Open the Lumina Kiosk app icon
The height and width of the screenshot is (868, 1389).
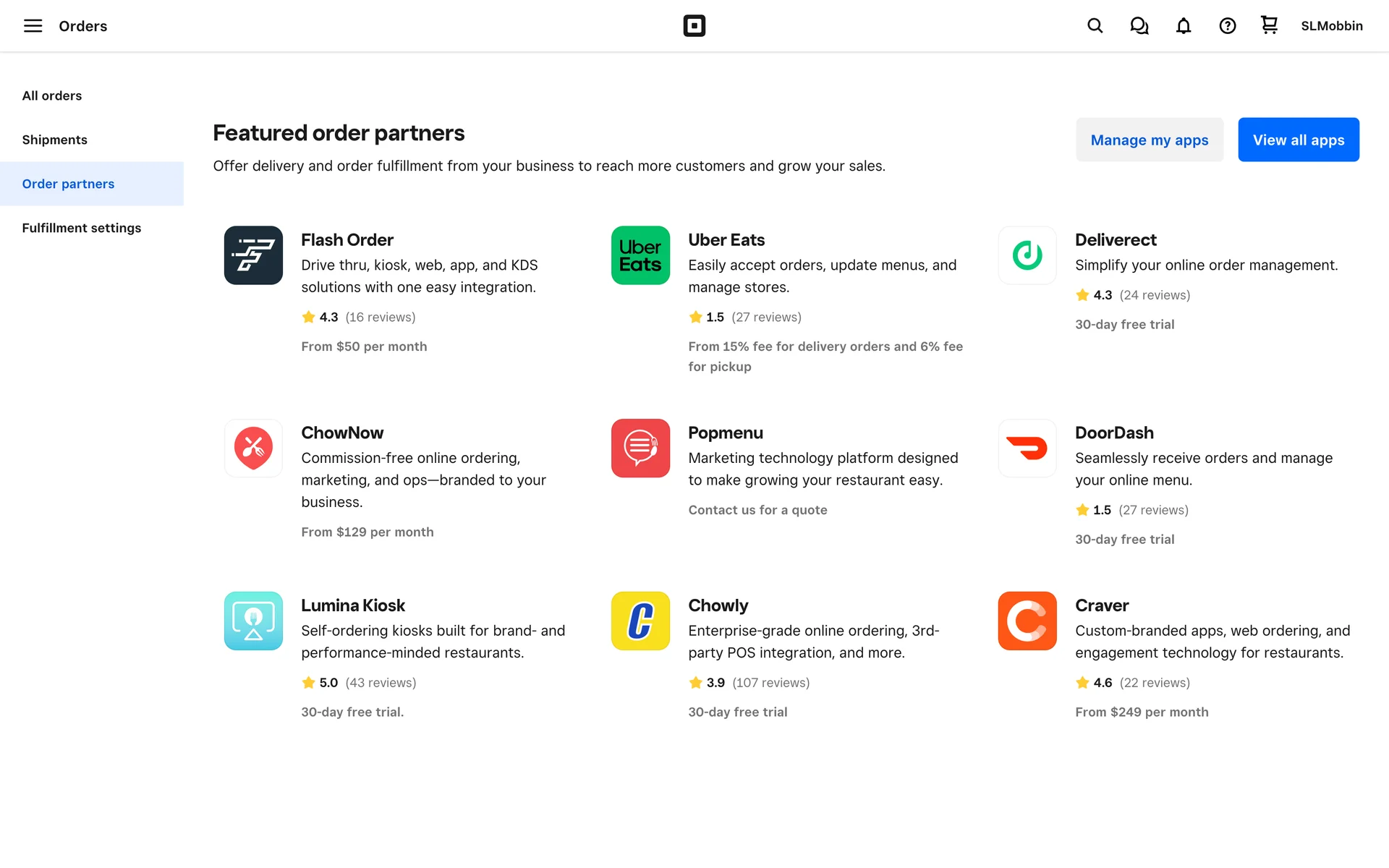(x=253, y=621)
